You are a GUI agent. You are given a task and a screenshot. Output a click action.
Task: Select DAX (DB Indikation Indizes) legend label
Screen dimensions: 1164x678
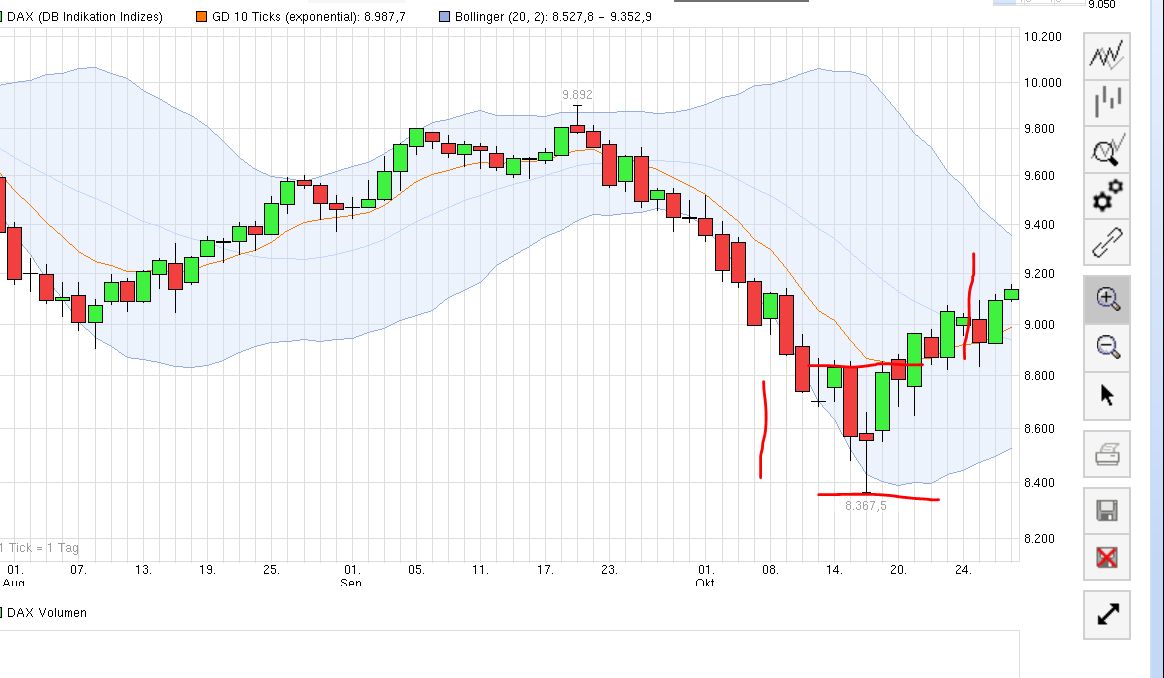coord(85,16)
